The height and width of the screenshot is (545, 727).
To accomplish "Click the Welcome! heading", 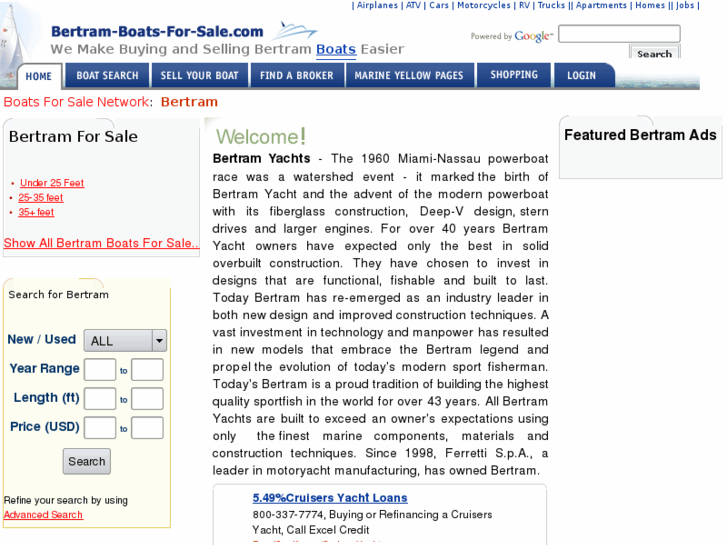I will click(261, 137).
